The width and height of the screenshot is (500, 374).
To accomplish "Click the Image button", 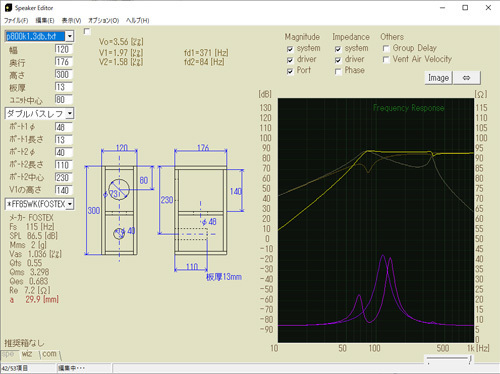I will [x=438, y=78].
